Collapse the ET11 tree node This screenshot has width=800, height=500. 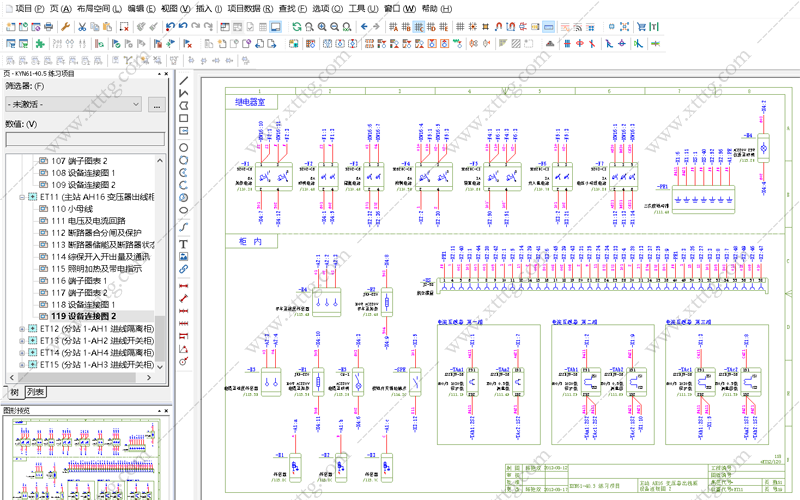[22, 197]
